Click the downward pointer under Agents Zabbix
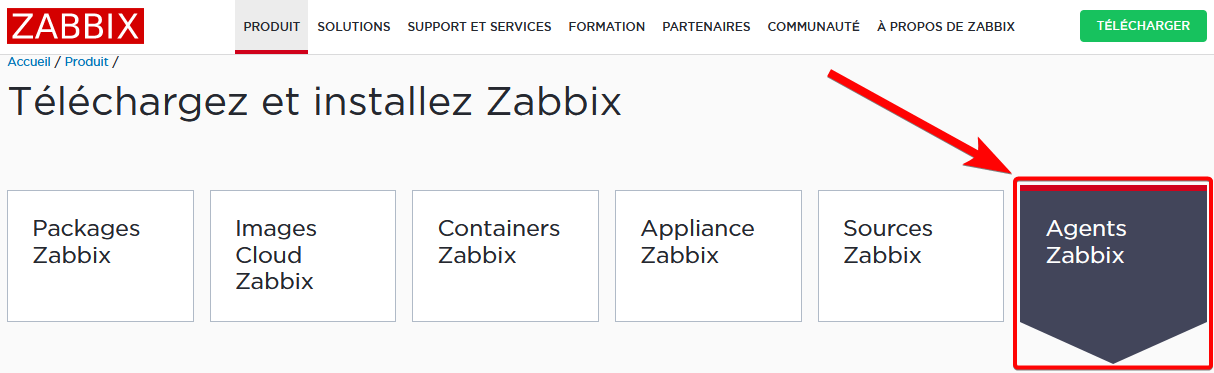The image size is (1214, 373). 1113,343
